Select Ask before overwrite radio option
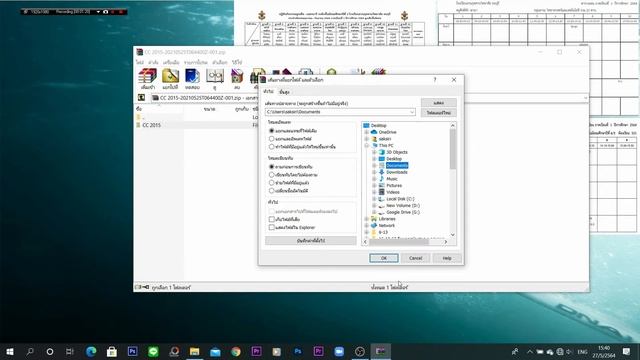Viewport: 640px width, 360px height. (271, 167)
